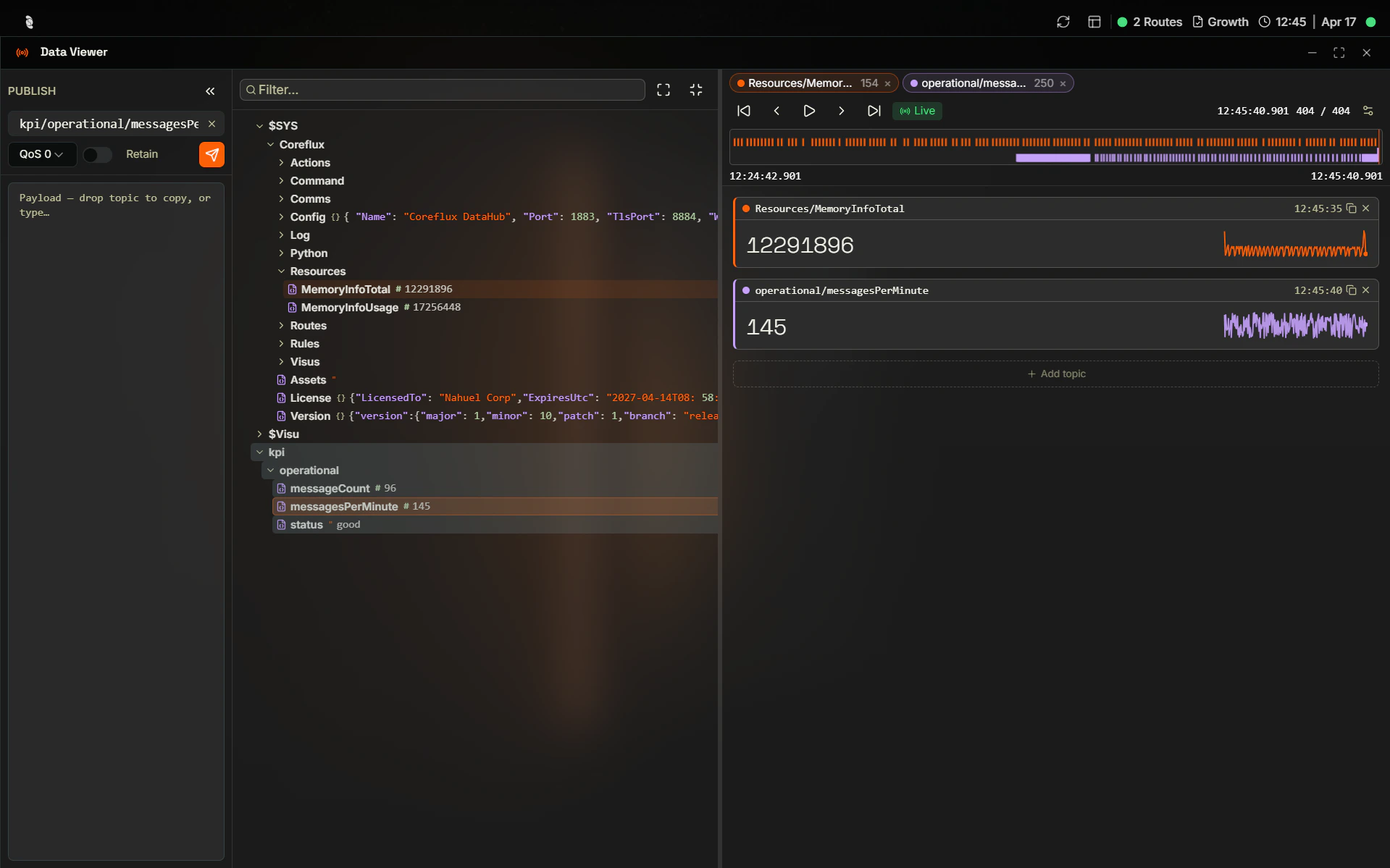Click the Filter... search field

point(442,89)
